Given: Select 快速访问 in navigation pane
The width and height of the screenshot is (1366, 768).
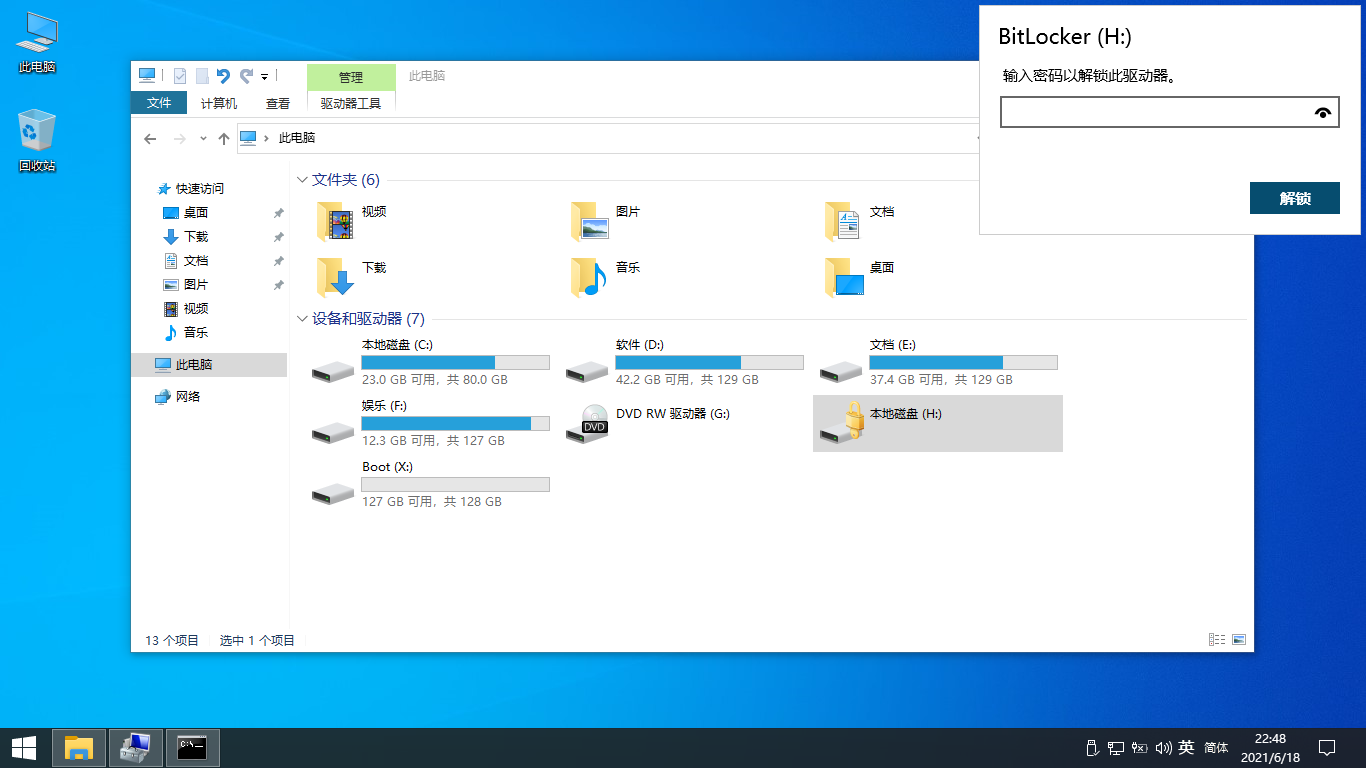Looking at the screenshot, I should pyautogui.click(x=200, y=188).
